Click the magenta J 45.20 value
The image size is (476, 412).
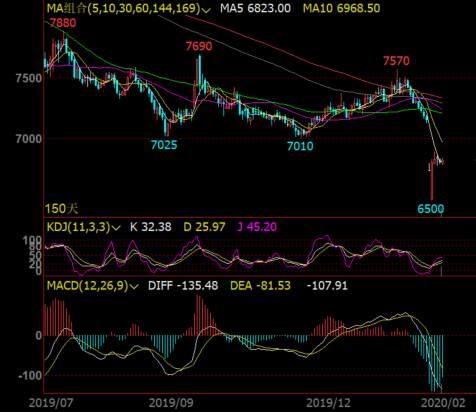[x=257, y=227]
